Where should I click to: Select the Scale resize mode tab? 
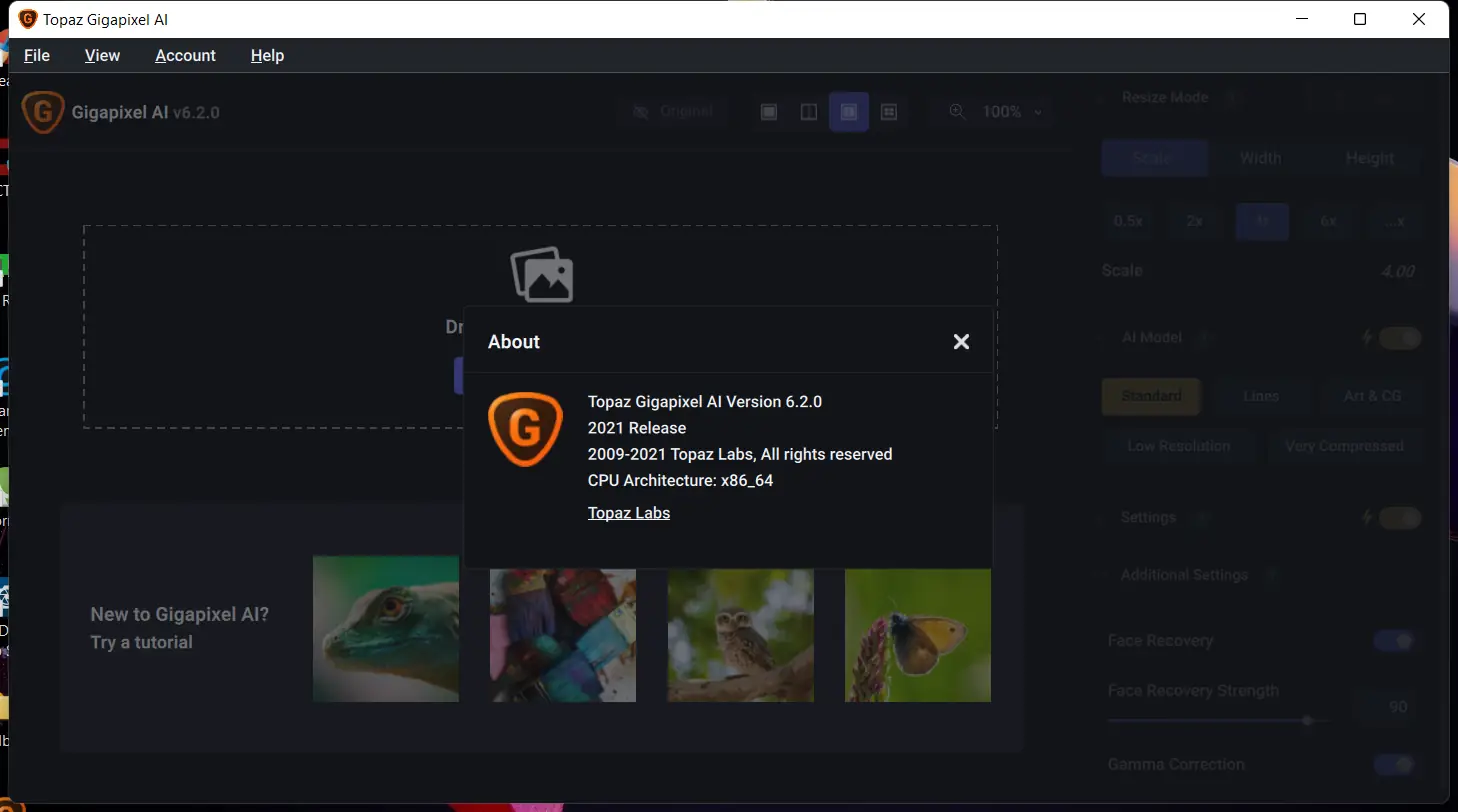click(1154, 158)
